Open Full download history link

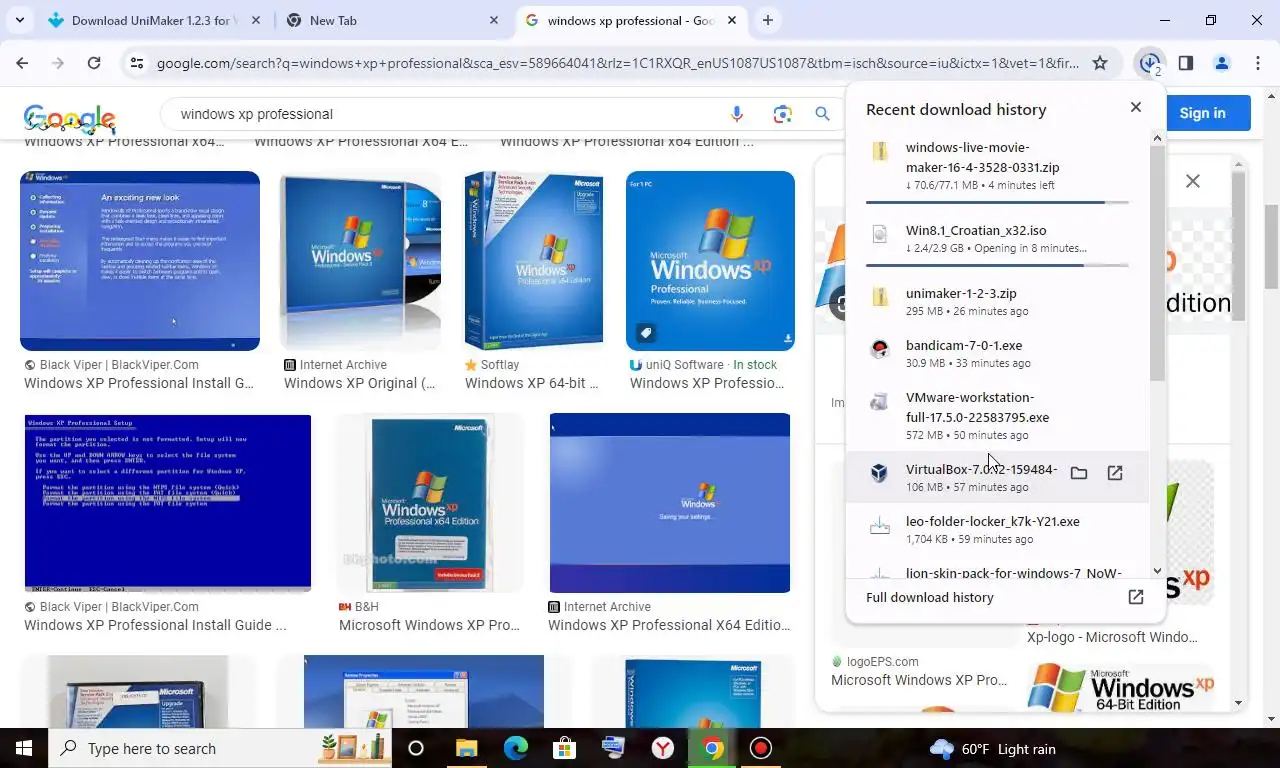coord(930,597)
